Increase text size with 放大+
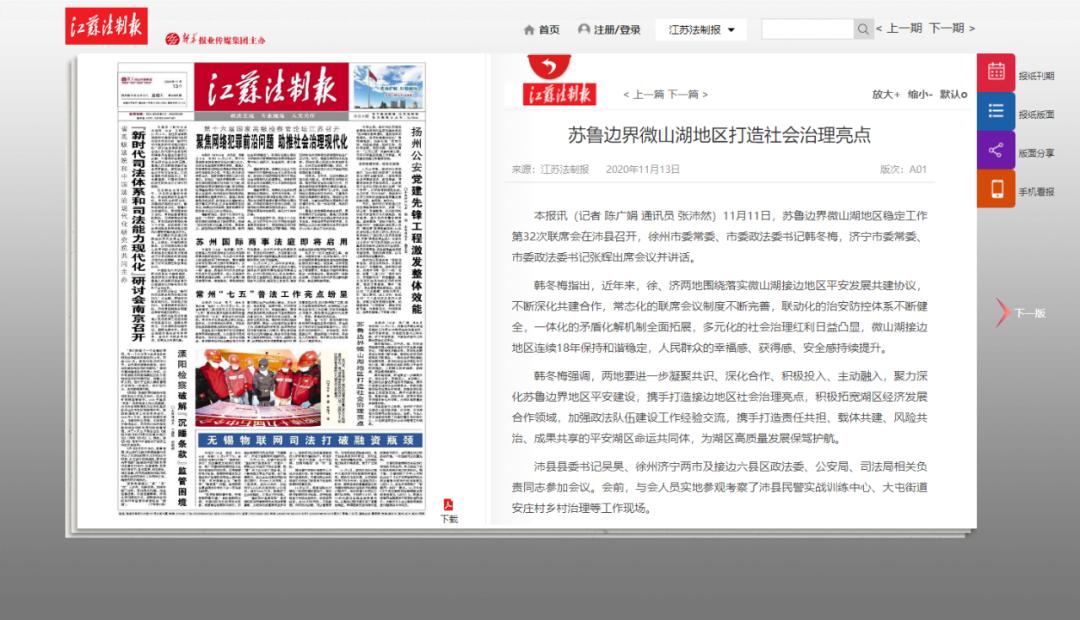 885,94
